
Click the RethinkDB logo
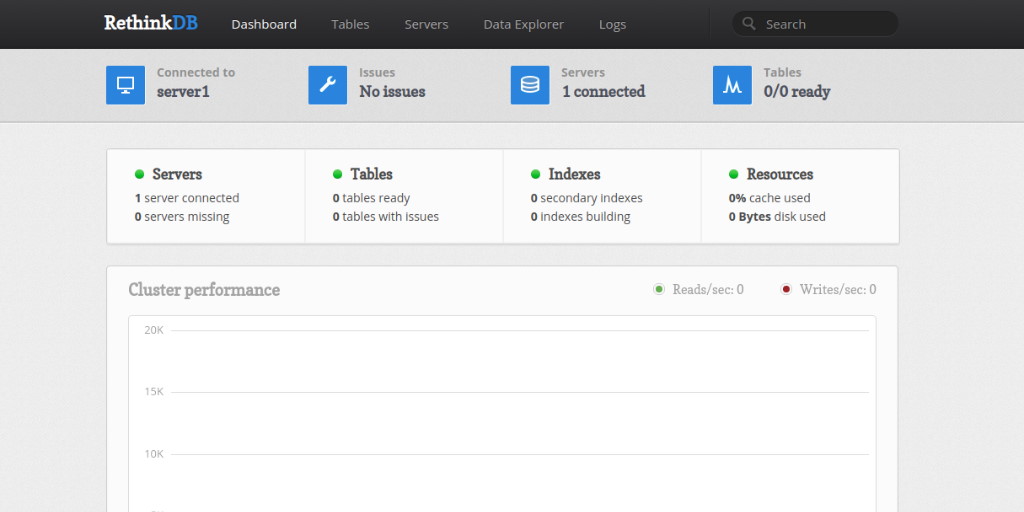(151, 23)
